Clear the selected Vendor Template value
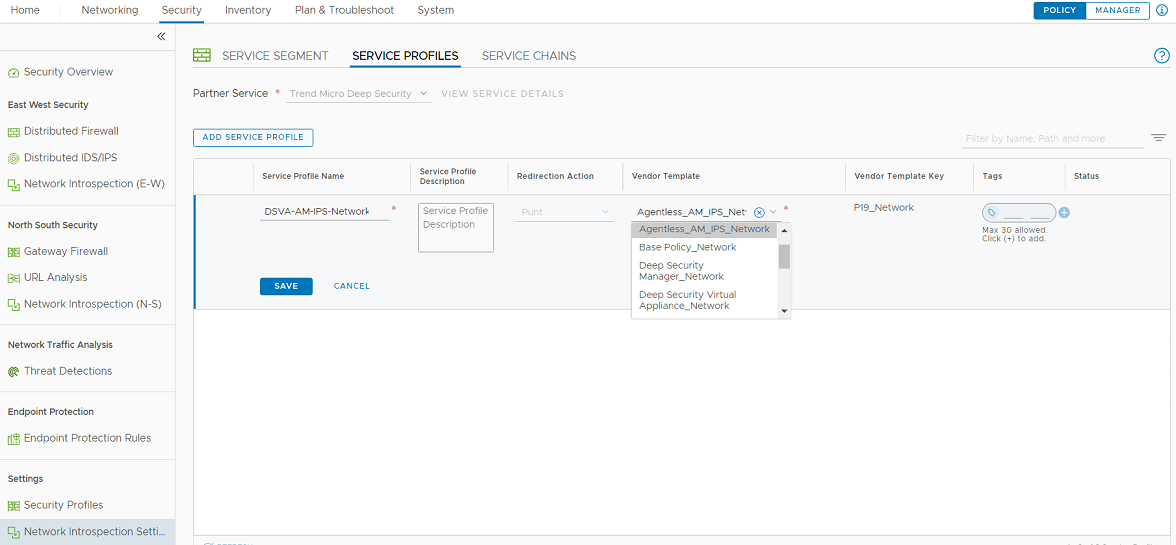This screenshot has width=1176, height=545. [x=759, y=212]
